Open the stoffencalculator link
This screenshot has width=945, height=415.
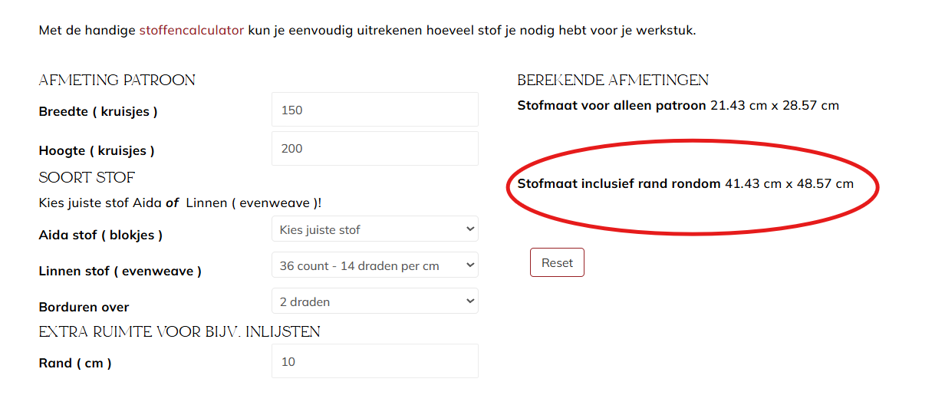192,30
